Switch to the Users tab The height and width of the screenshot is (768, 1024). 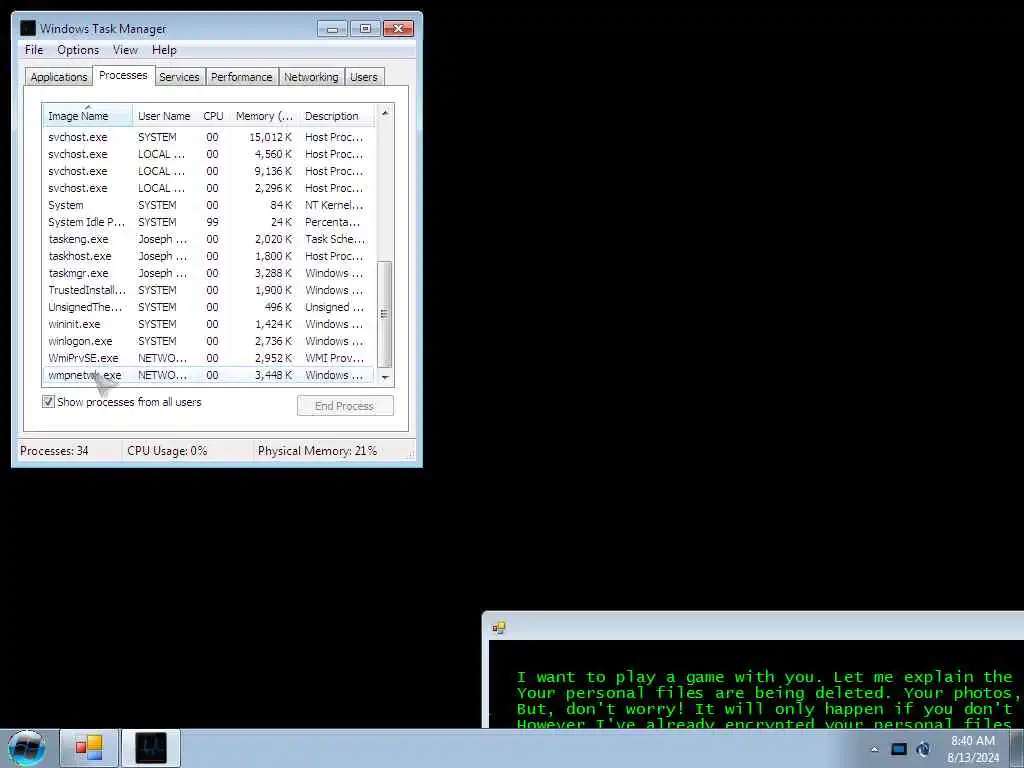[x=364, y=77]
